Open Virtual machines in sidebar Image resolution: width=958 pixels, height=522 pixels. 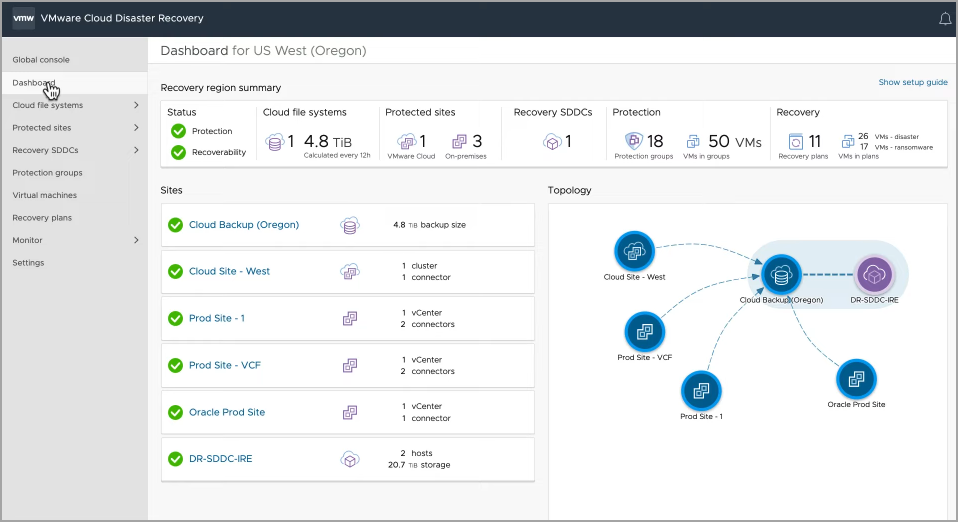[x=45, y=196]
